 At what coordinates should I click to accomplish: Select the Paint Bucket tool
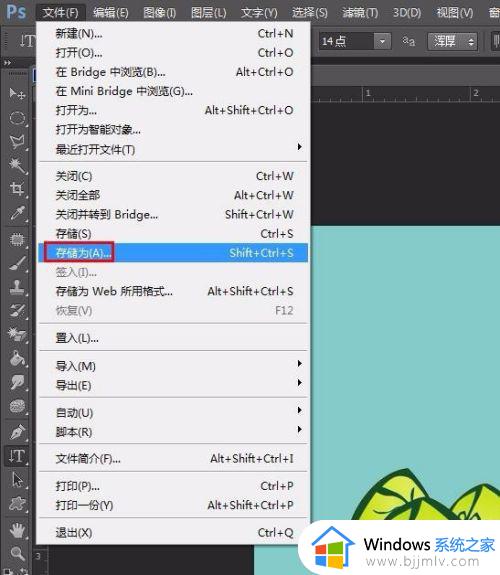pyautogui.click(x=17, y=358)
